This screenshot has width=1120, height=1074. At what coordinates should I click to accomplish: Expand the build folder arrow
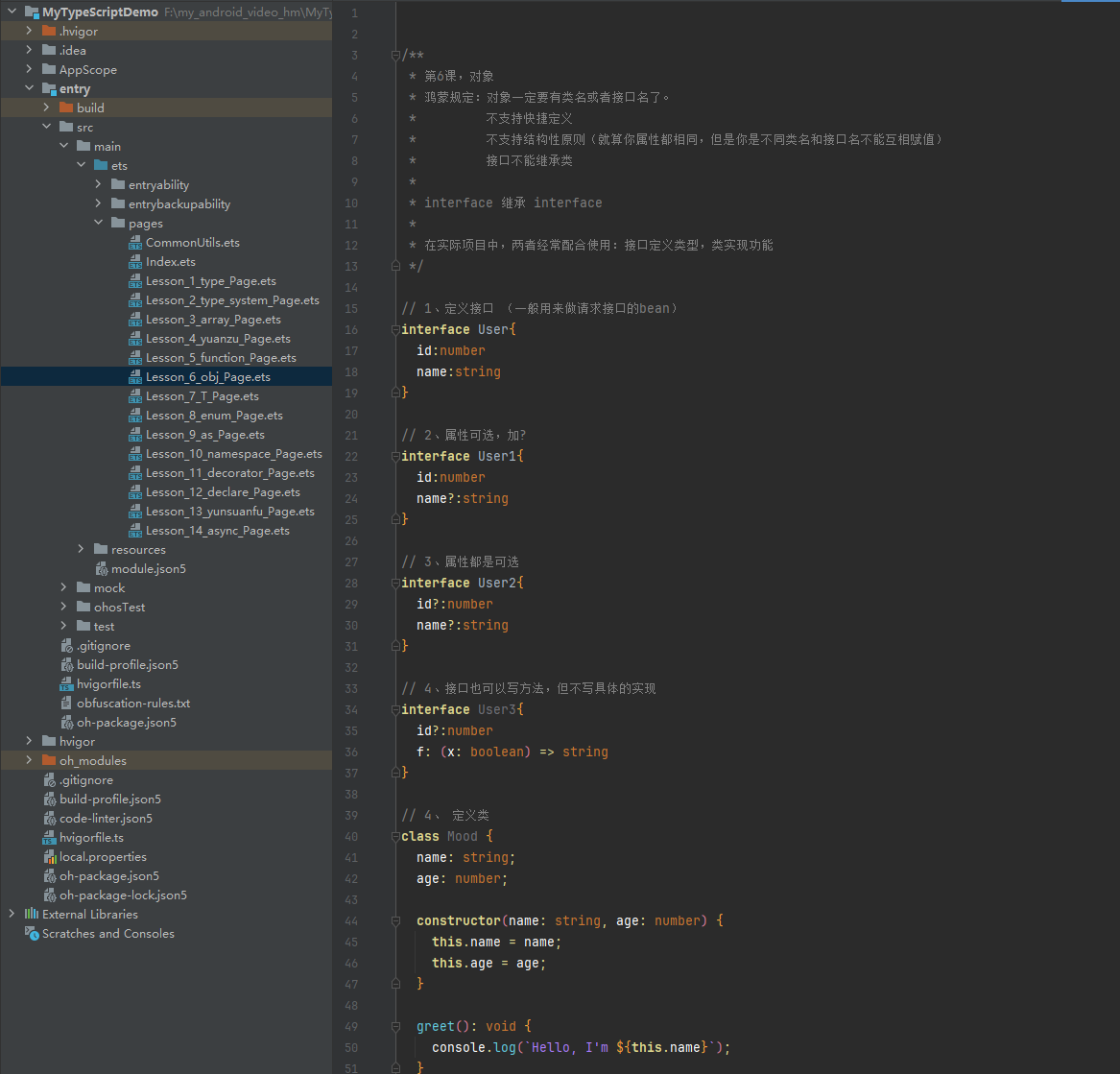(46, 107)
